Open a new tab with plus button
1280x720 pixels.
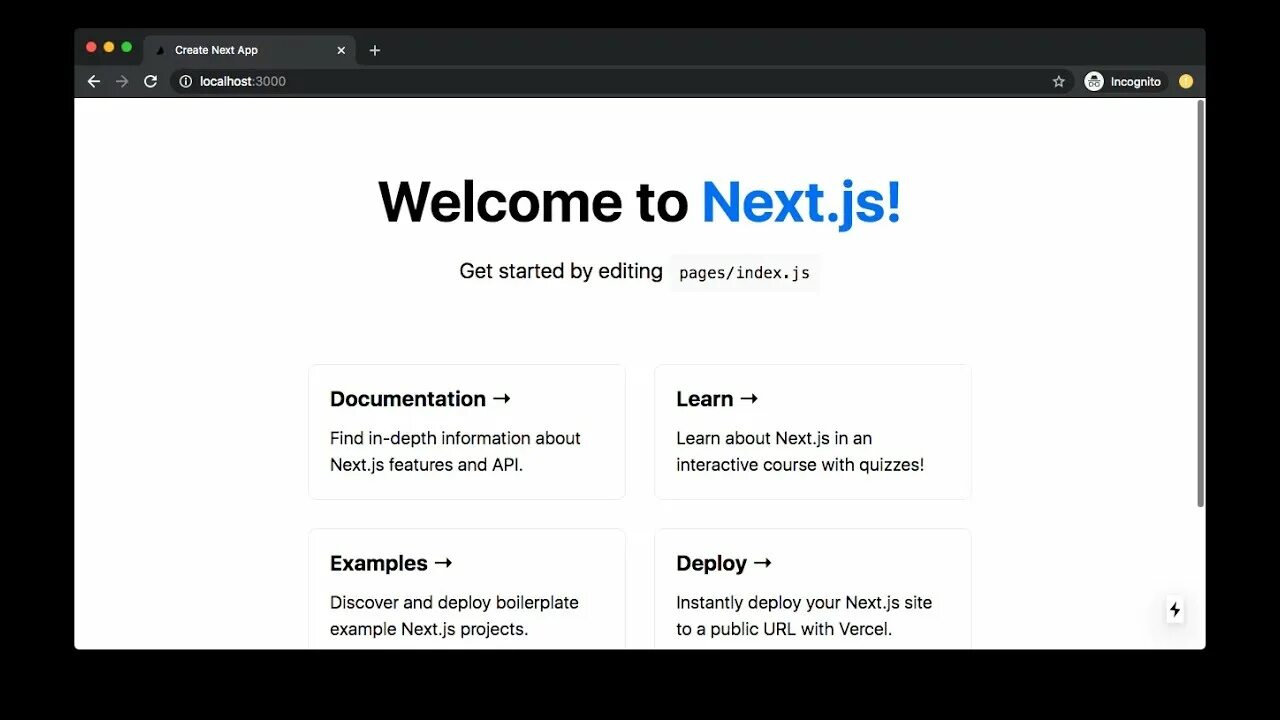coord(375,50)
